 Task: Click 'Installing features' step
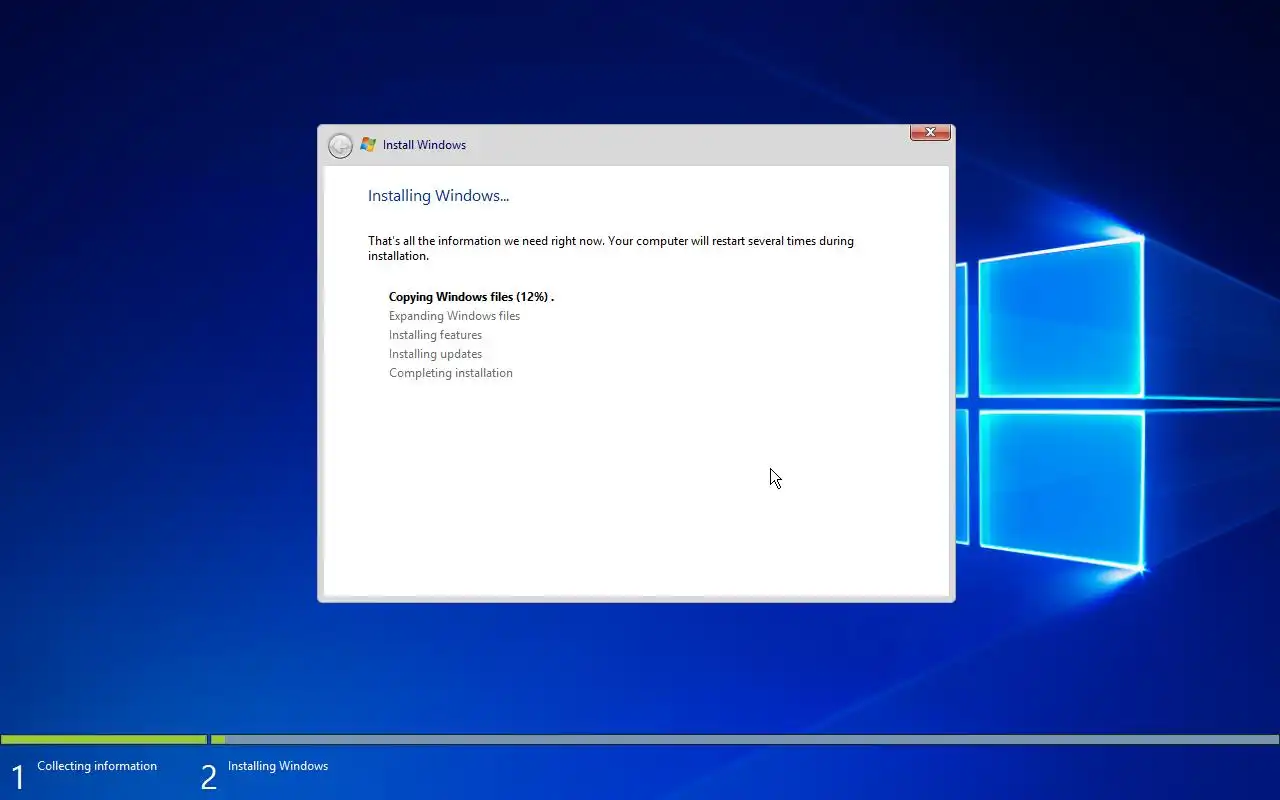pos(435,335)
